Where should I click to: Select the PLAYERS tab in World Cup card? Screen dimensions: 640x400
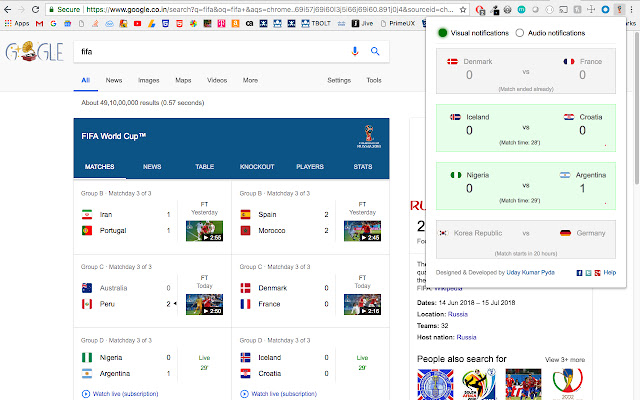pyautogui.click(x=310, y=167)
